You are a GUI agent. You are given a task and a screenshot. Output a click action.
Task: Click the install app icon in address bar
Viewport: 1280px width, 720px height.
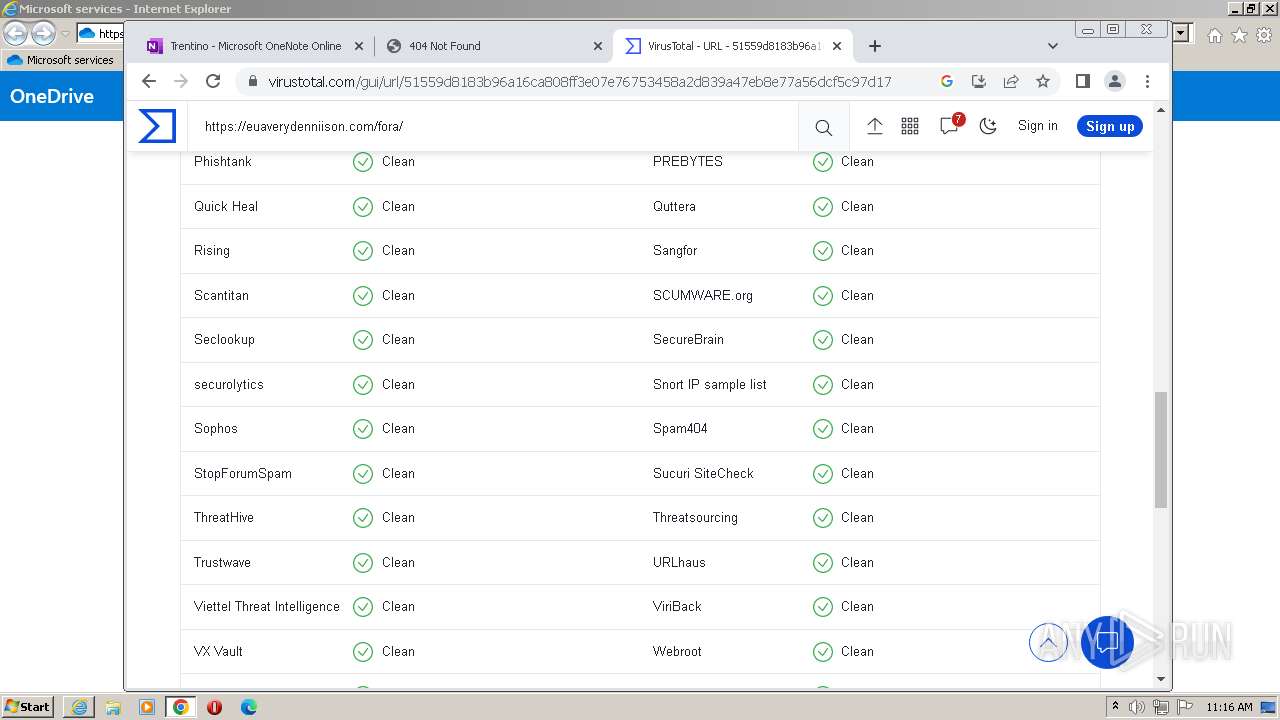(979, 82)
